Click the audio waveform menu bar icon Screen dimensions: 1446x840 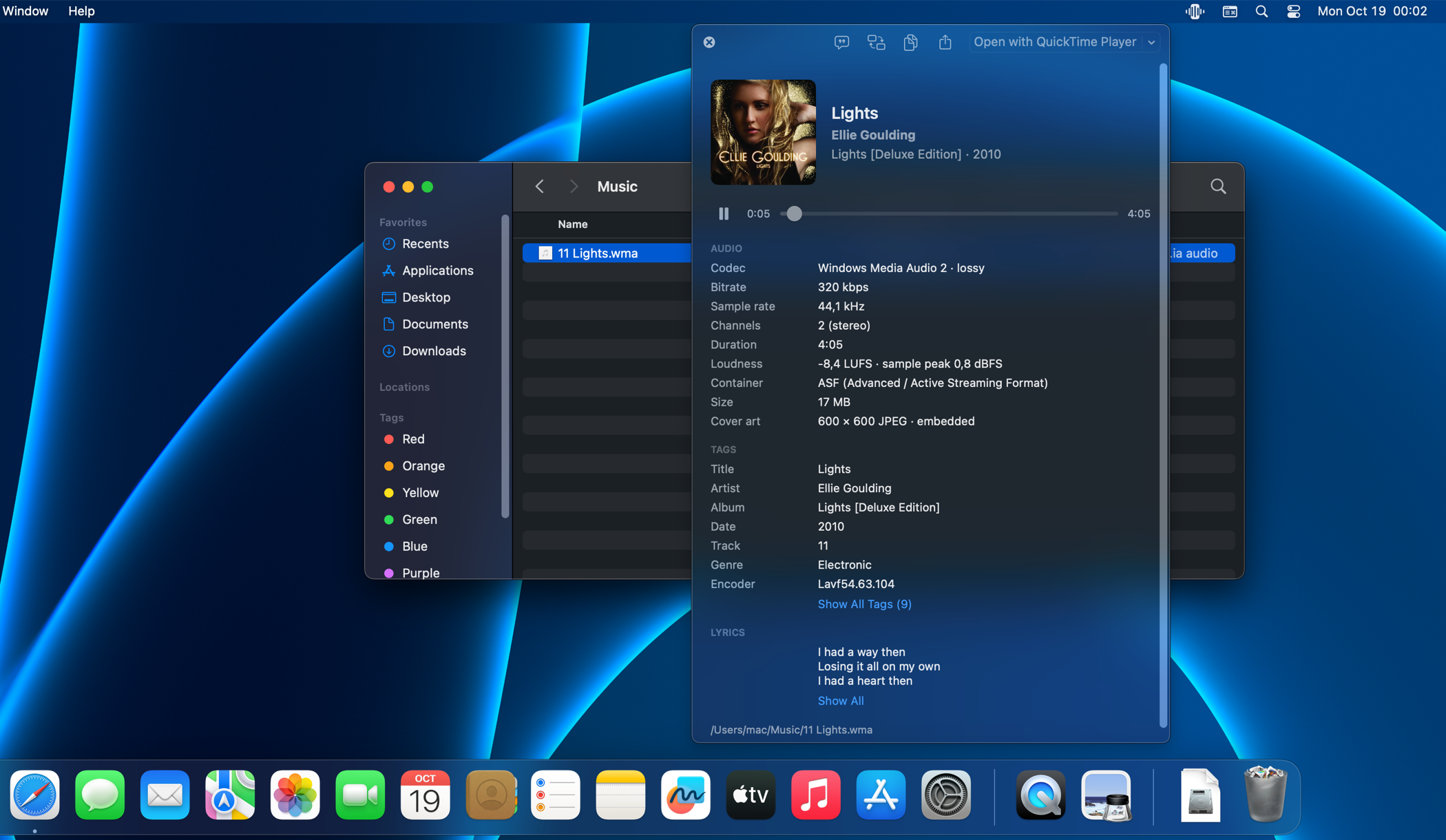pyautogui.click(x=1195, y=11)
